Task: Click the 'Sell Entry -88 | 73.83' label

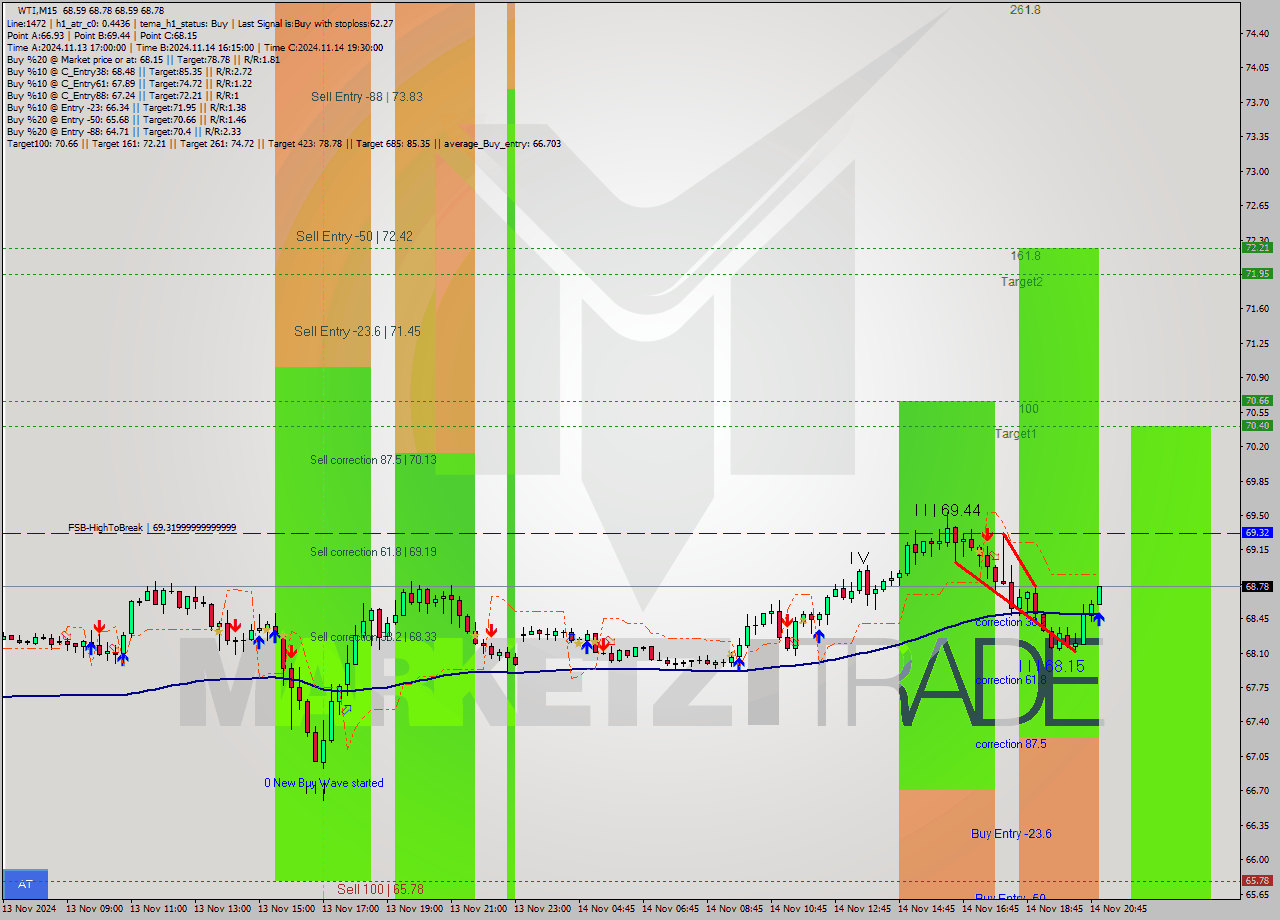Action: pyautogui.click(x=366, y=97)
